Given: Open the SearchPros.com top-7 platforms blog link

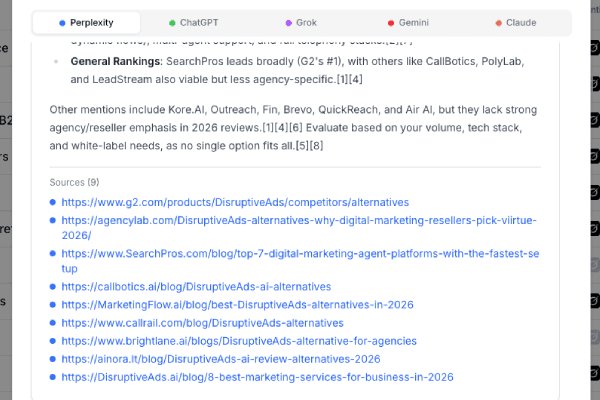Looking at the screenshot, I should (x=300, y=261).
